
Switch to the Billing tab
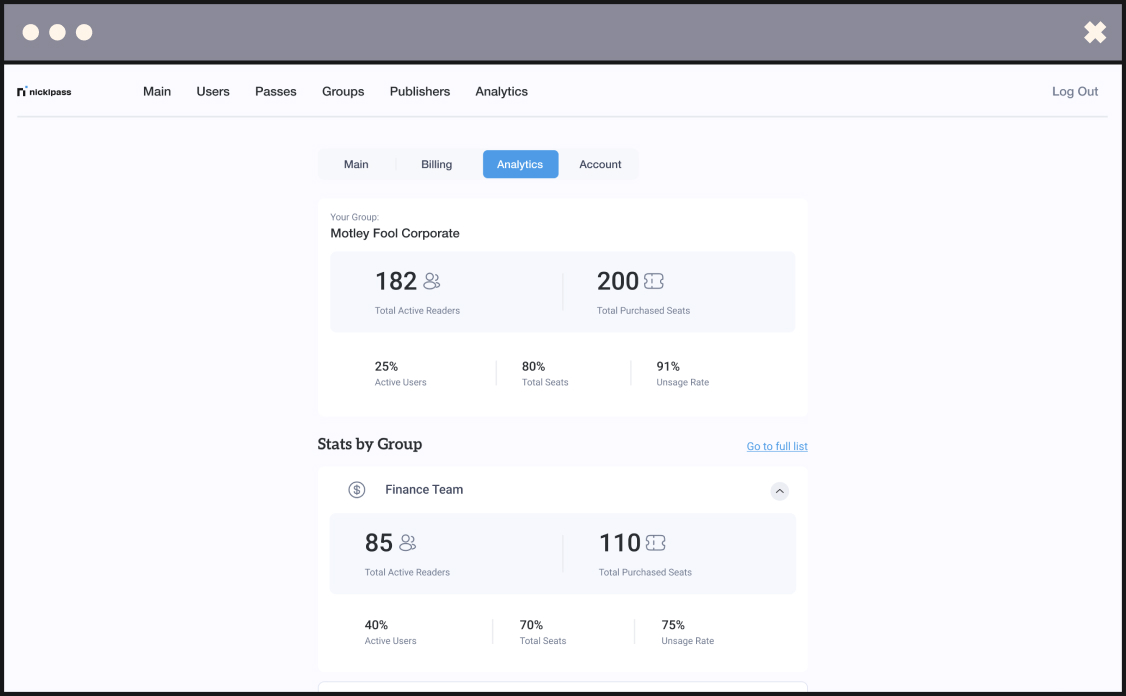[x=437, y=164]
